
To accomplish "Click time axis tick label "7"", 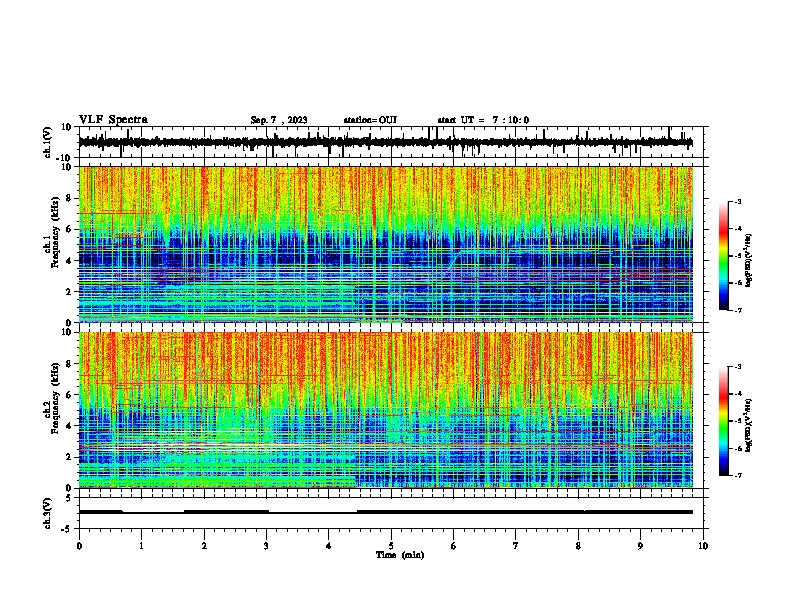I will coord(516,546).
